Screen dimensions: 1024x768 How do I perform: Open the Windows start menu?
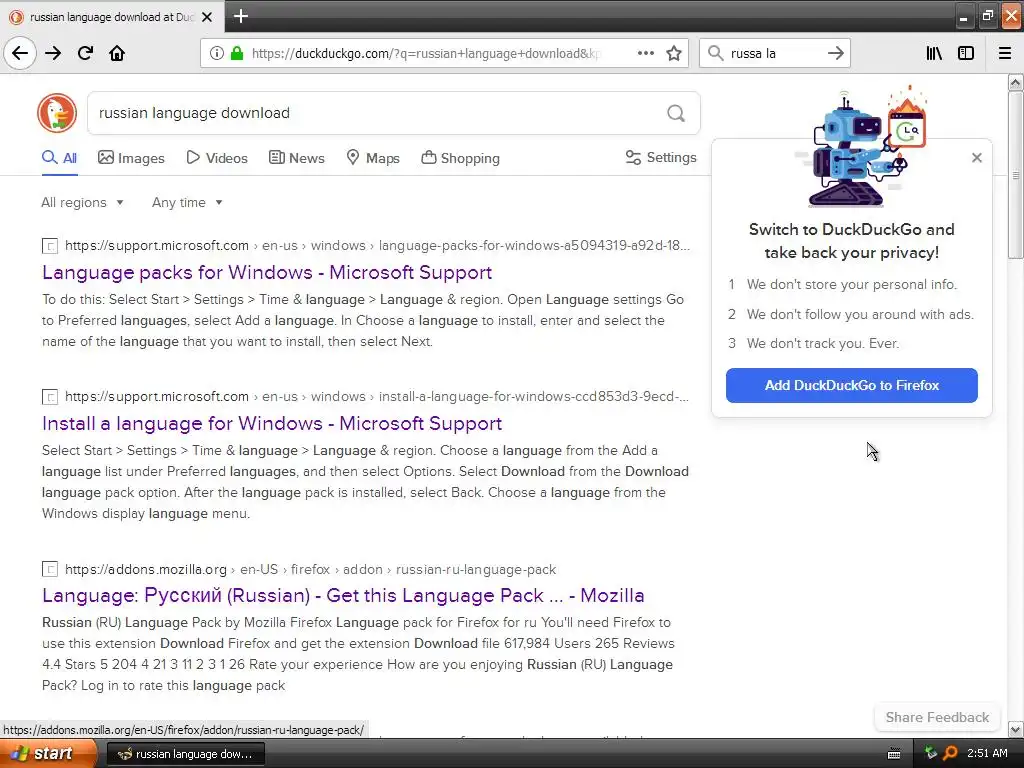point(47,754)
